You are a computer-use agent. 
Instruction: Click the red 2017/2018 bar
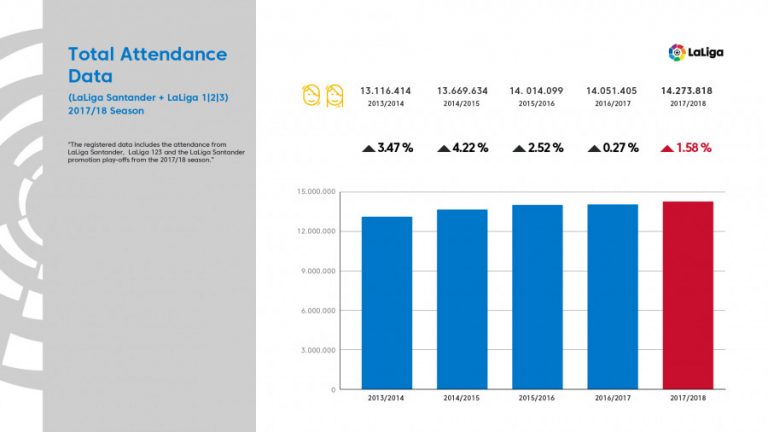click(x=688, y=295)
